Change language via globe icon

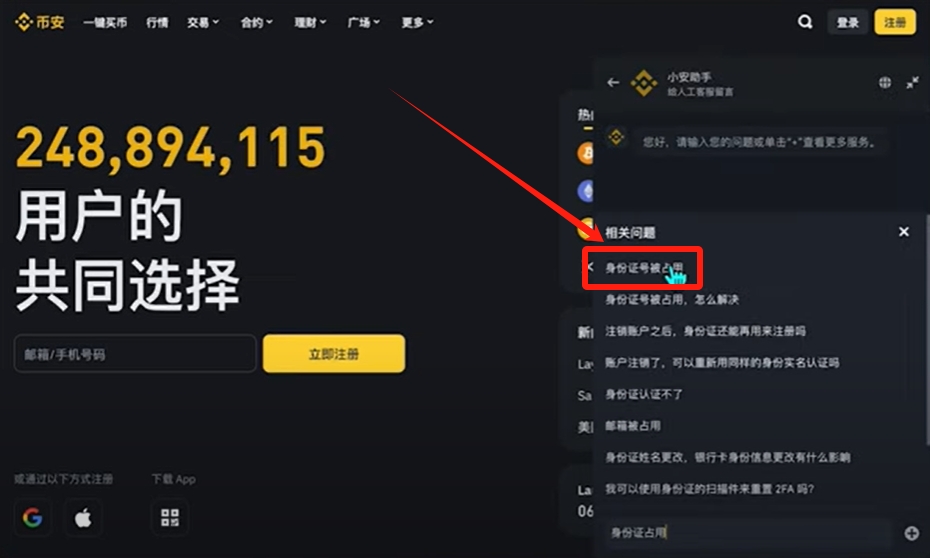[x=884, y=82]
